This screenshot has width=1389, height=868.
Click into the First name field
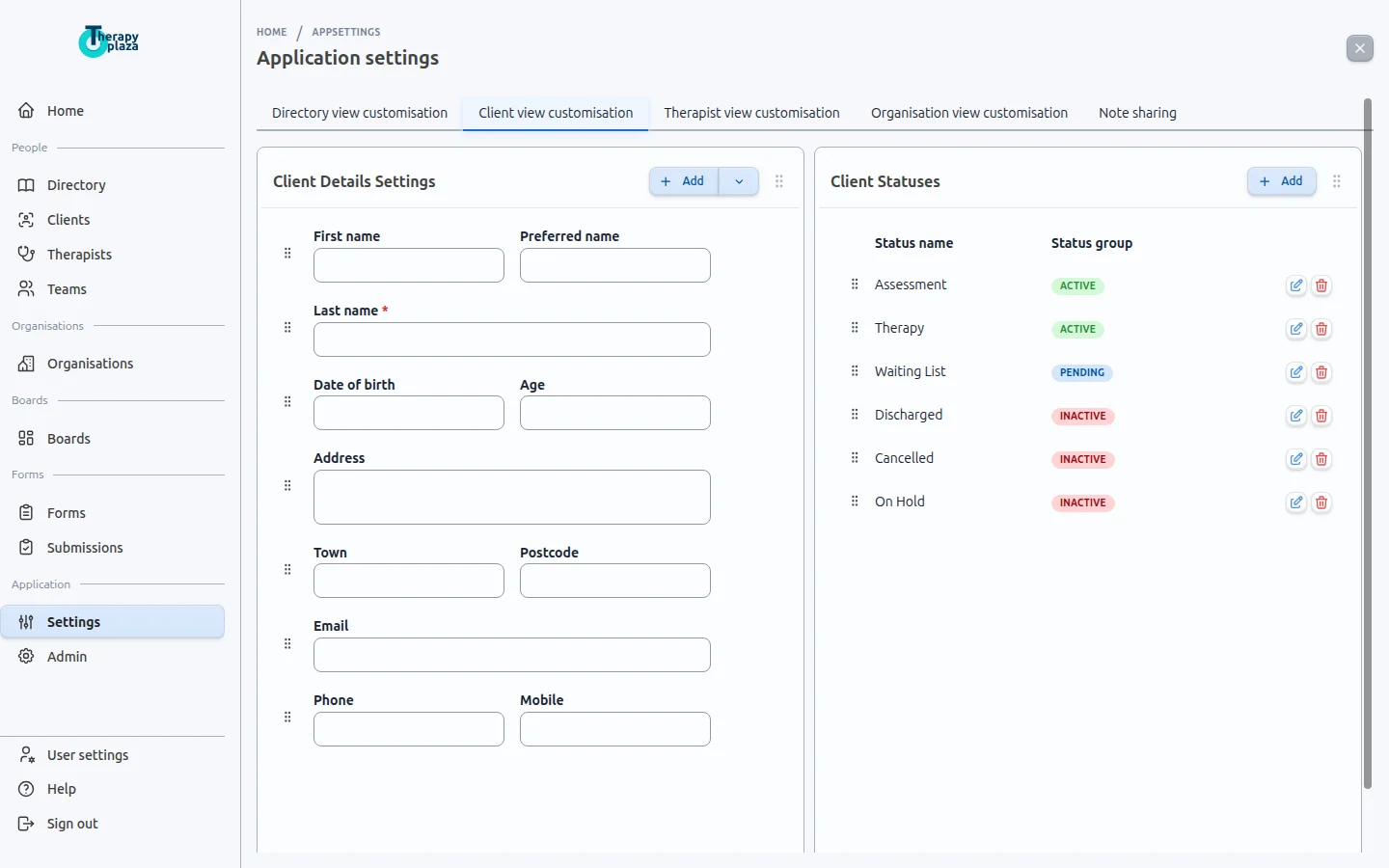coord(409,265)
